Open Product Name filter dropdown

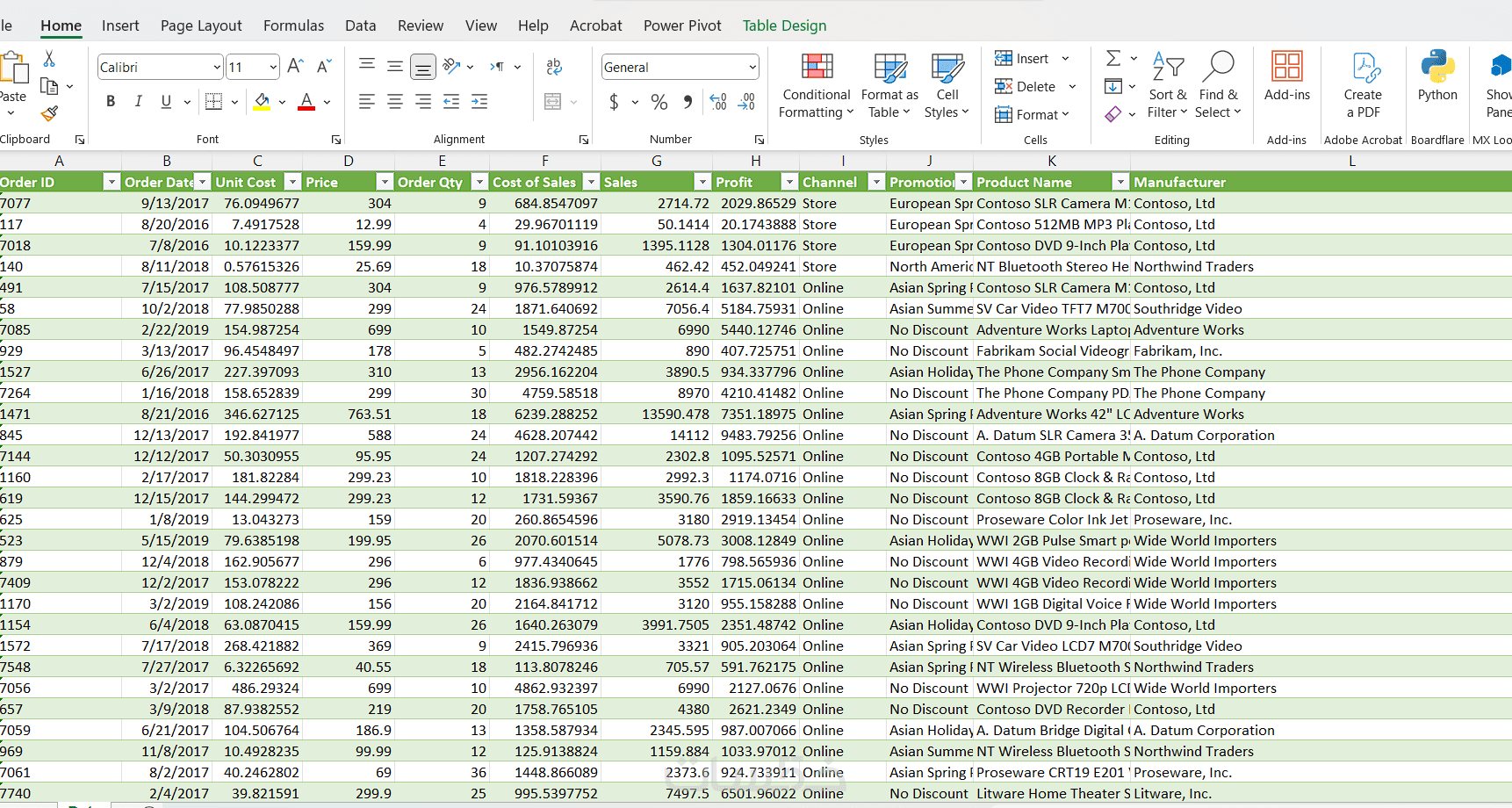click(x=1120, y=182)
